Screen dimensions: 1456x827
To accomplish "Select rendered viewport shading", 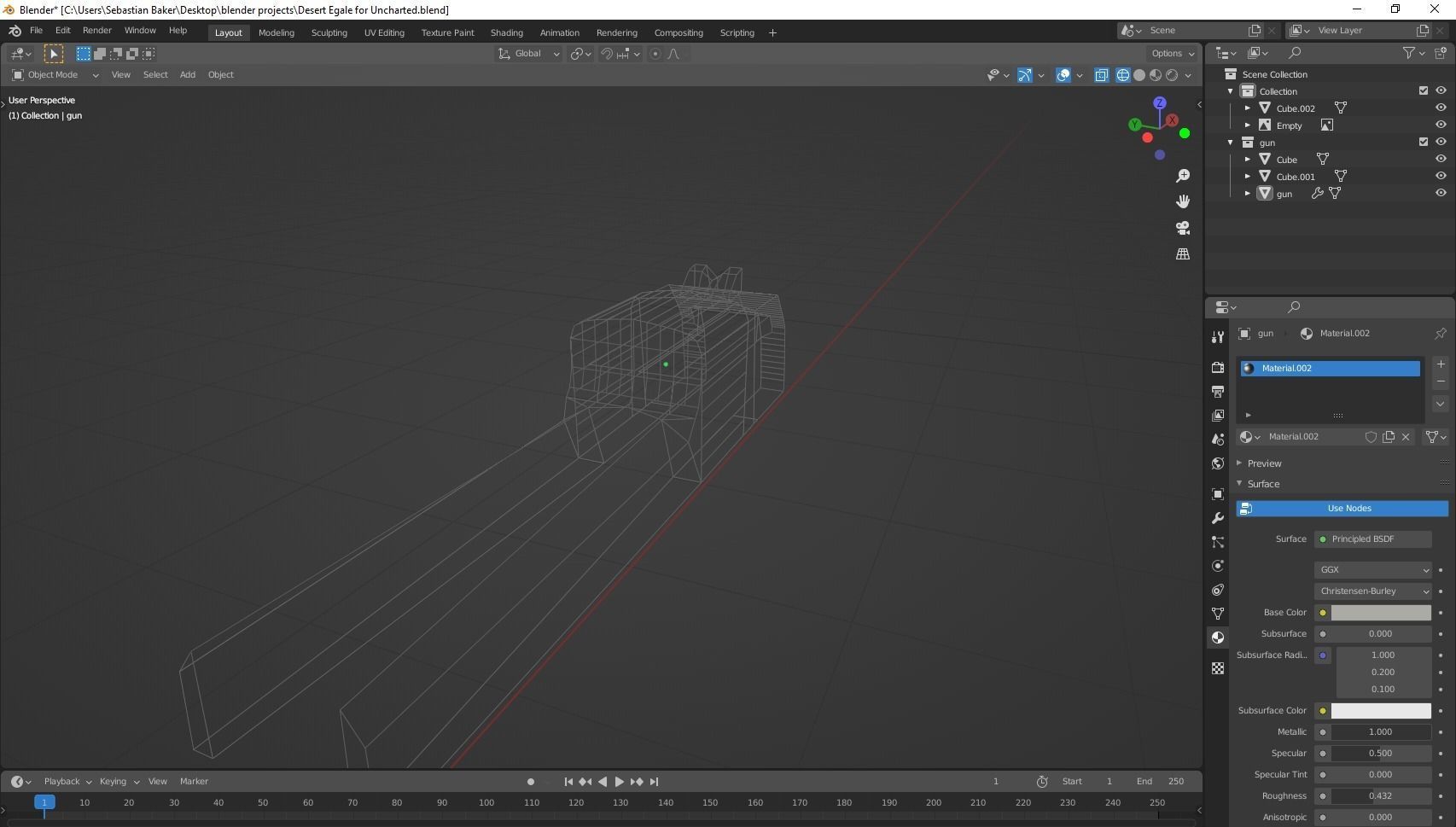I will tap(1172, 75).
